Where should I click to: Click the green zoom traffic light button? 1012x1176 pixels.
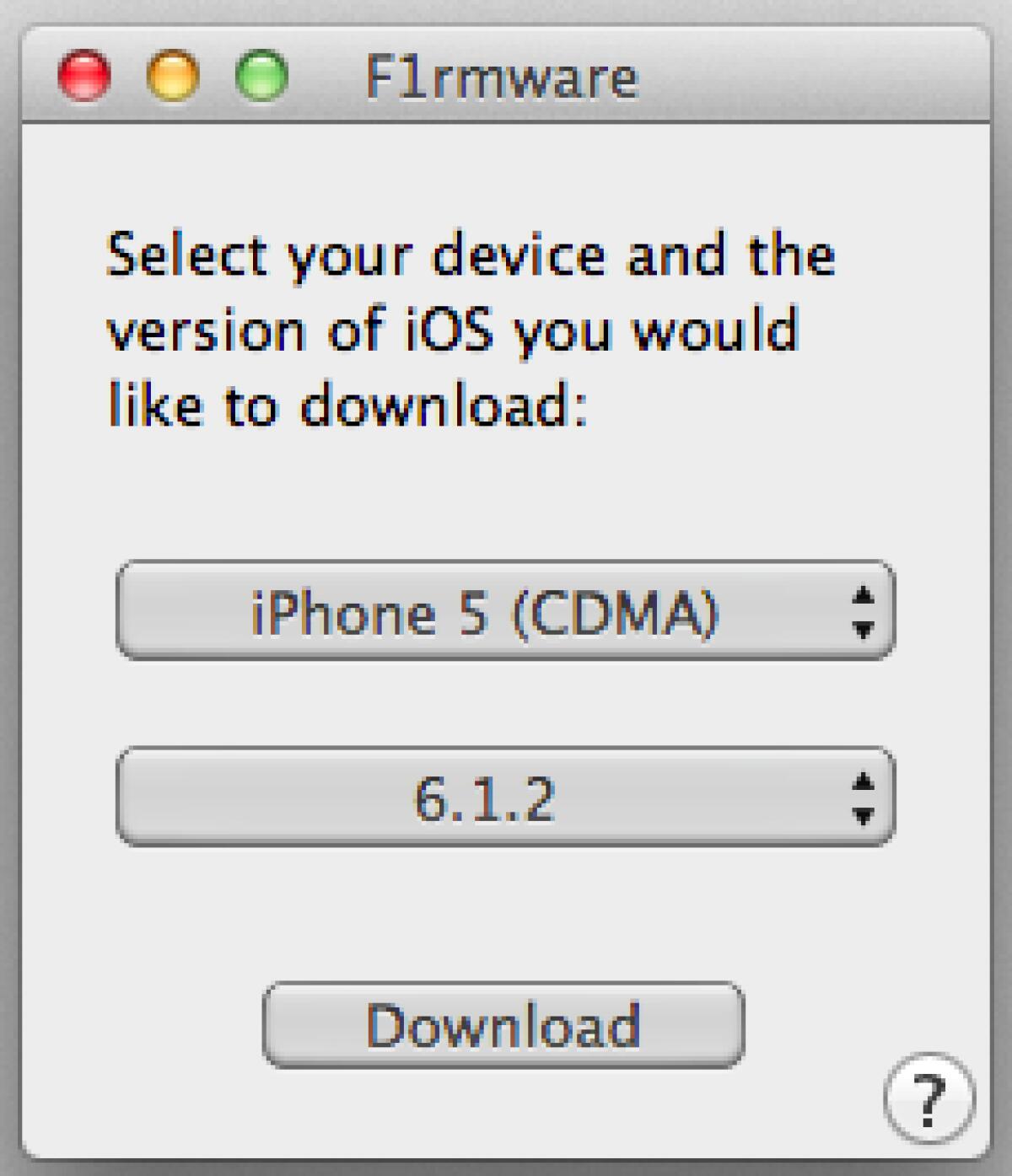[257, 78]
